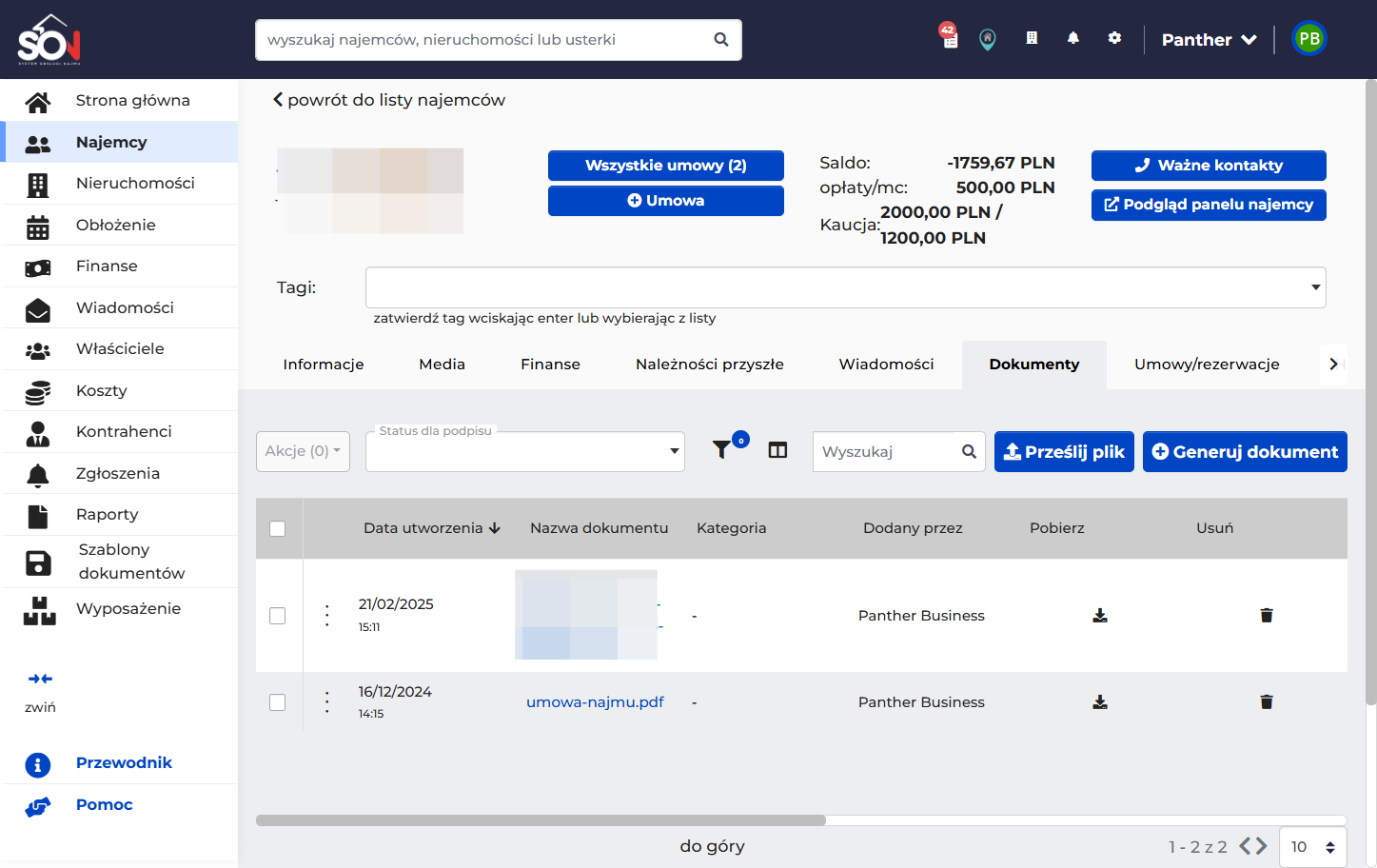Click the horizontal table scrollbar
This screenshot has width=1377, height=868.
coord(541,820)
